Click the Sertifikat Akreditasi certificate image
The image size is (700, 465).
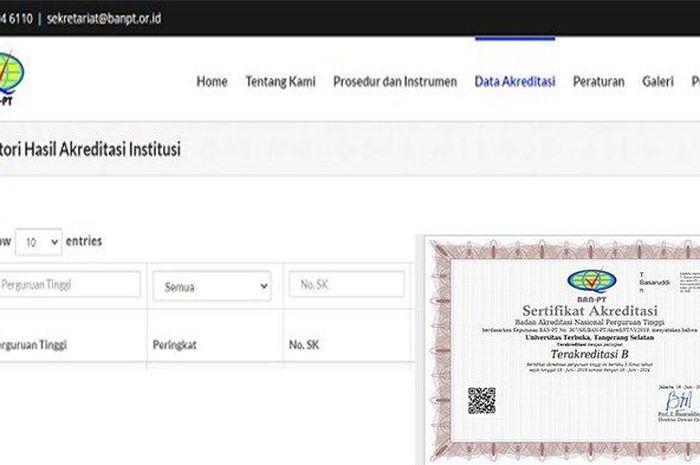pos(562,350)
